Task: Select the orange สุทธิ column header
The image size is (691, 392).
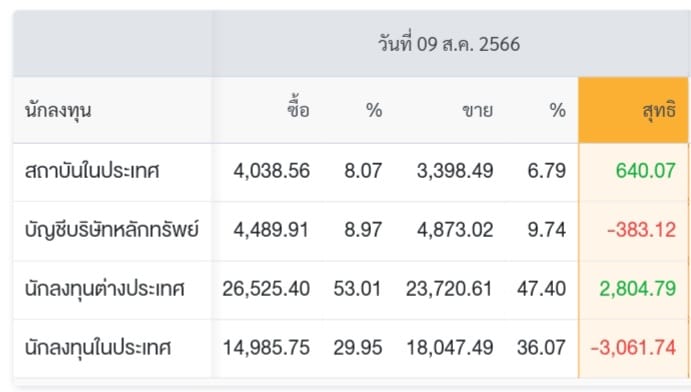Action: pos(633,110)
